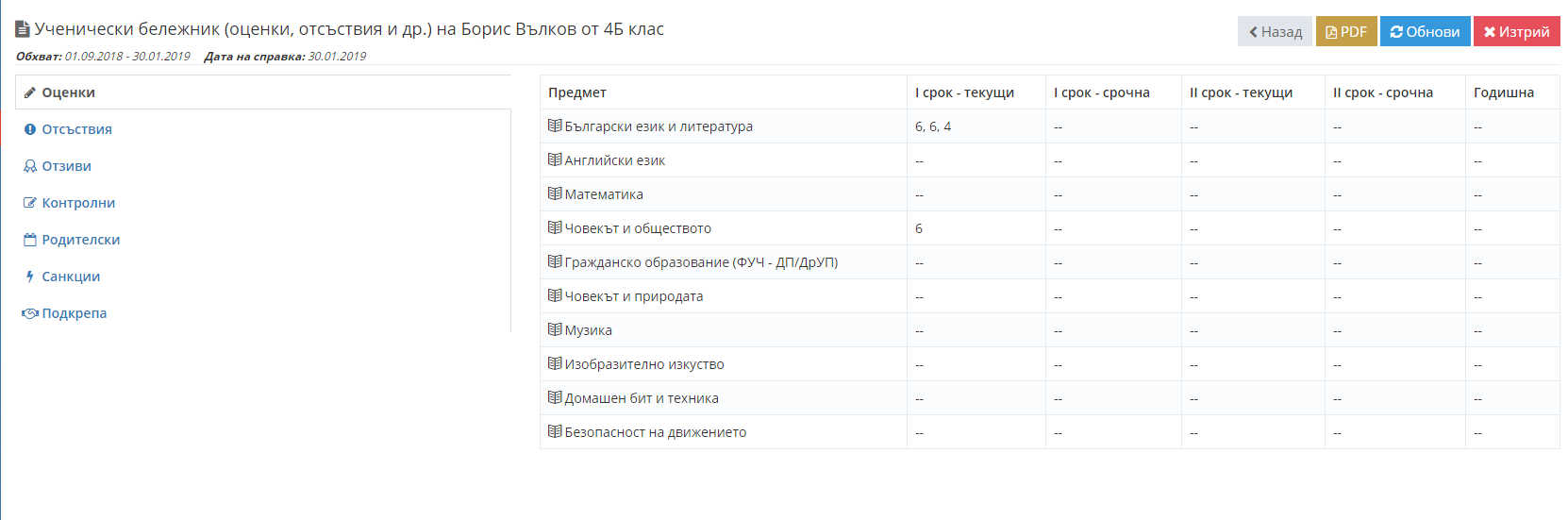Click the lightning bolt icon beside Санкции

click(x=30, y=277)
